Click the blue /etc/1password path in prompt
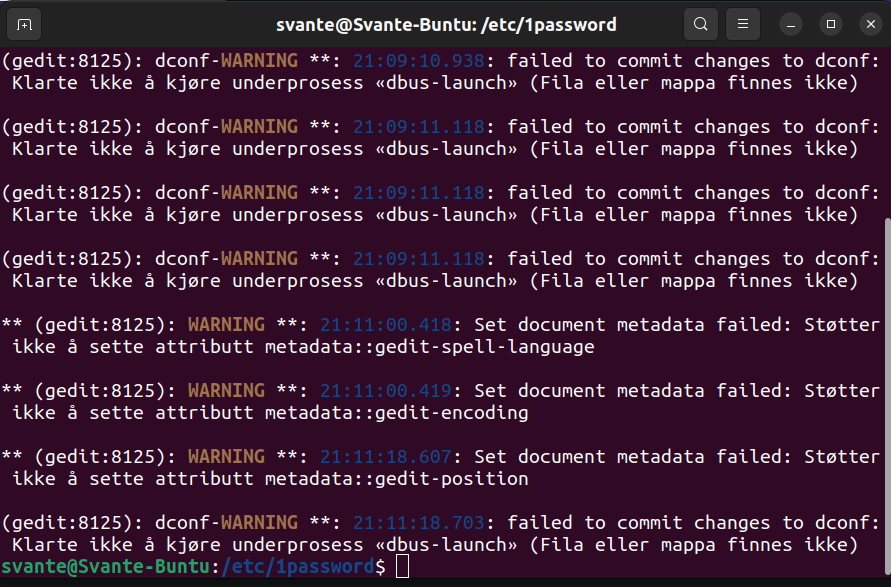Image resolution: width=891 pixels, height=587 pixels. coord(298,567)
